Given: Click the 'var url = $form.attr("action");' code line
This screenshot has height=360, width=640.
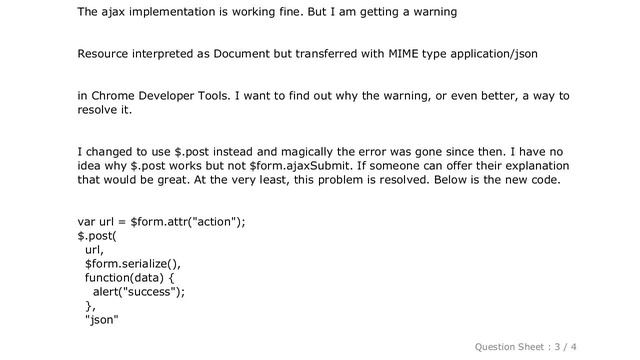Looking at the screenshot, I should [161, 222].
